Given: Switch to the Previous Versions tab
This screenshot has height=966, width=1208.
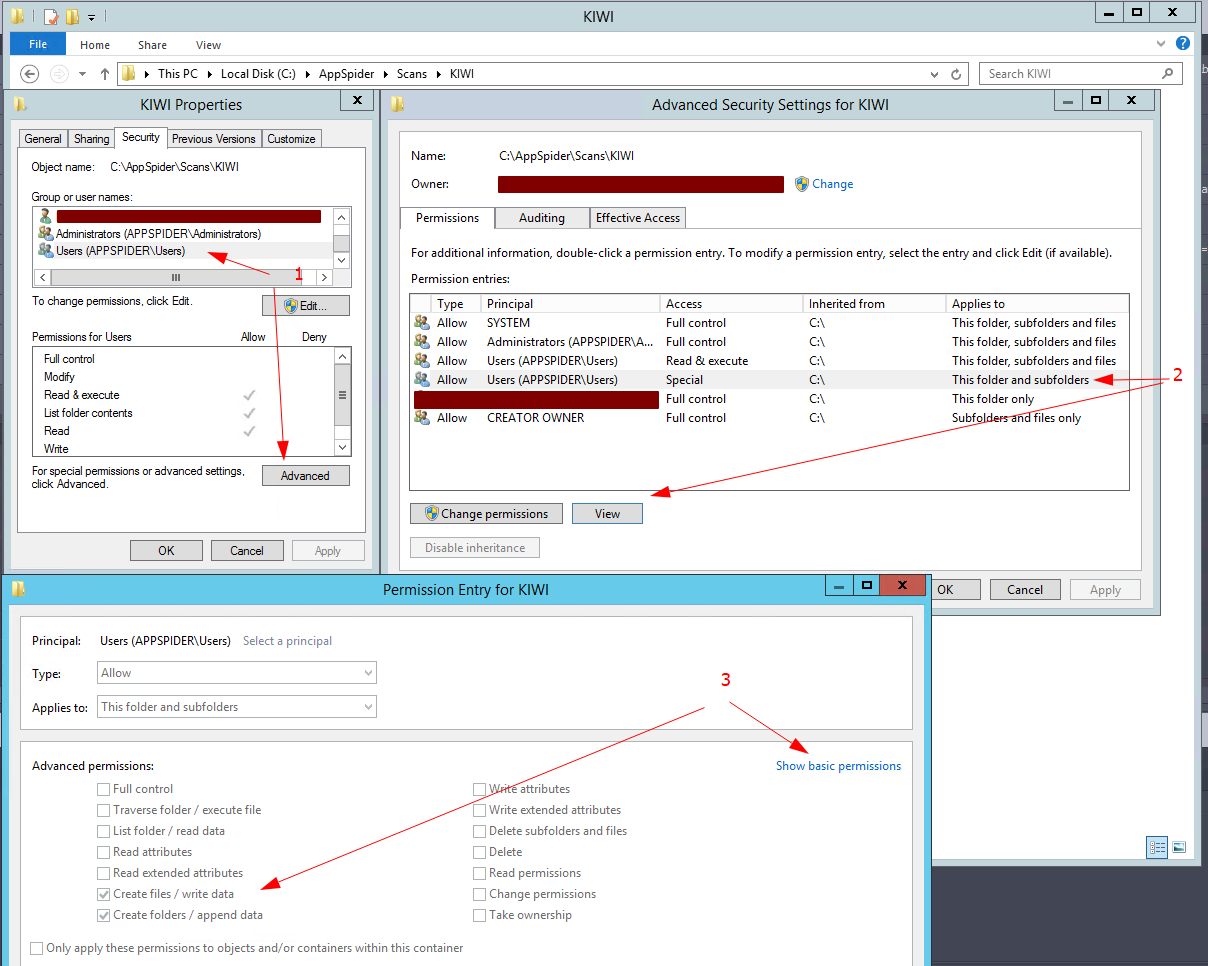Looking at the screenshot, I should 213,139.
